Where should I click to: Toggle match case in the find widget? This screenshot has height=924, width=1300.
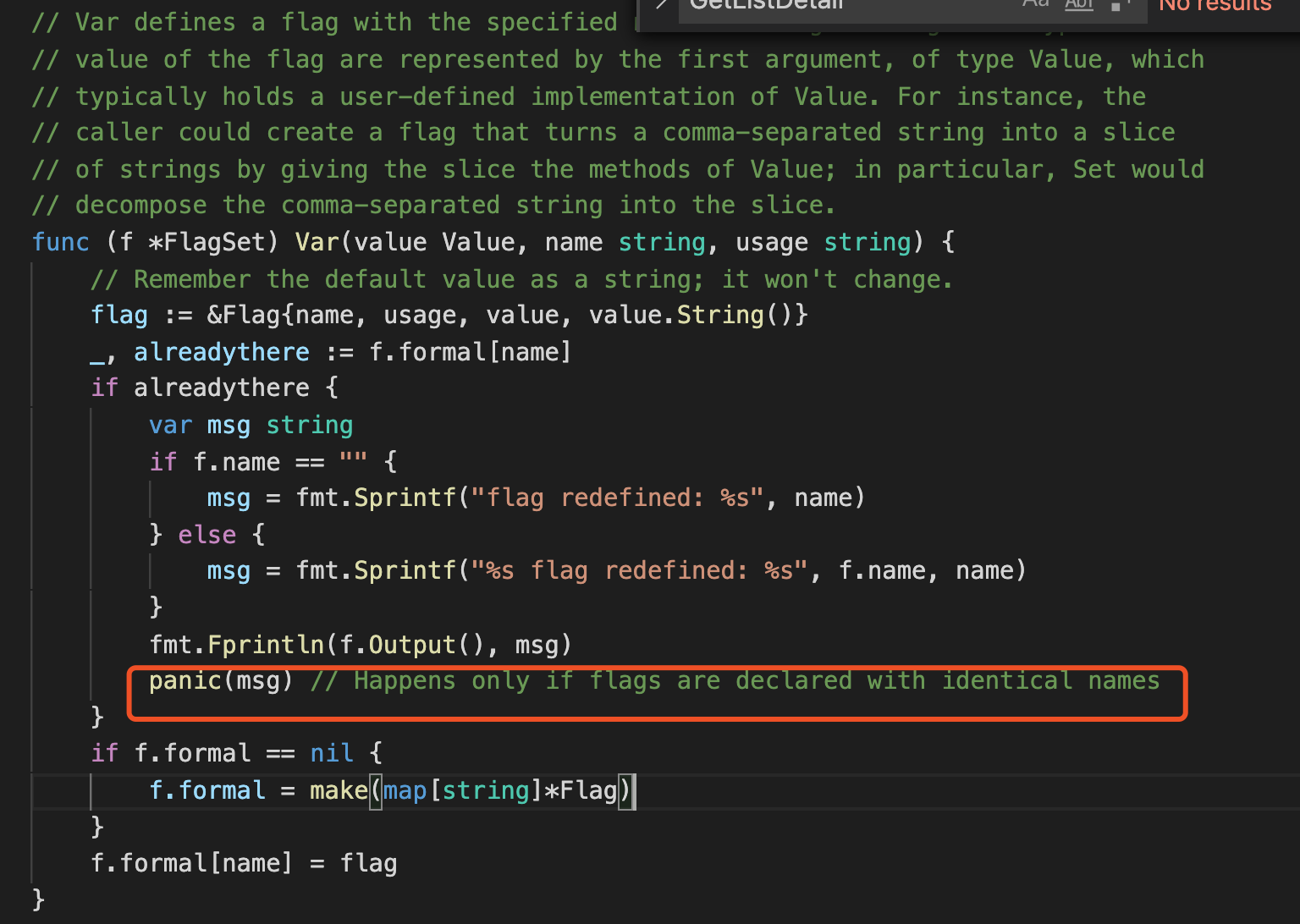(x=1035, y=5)
